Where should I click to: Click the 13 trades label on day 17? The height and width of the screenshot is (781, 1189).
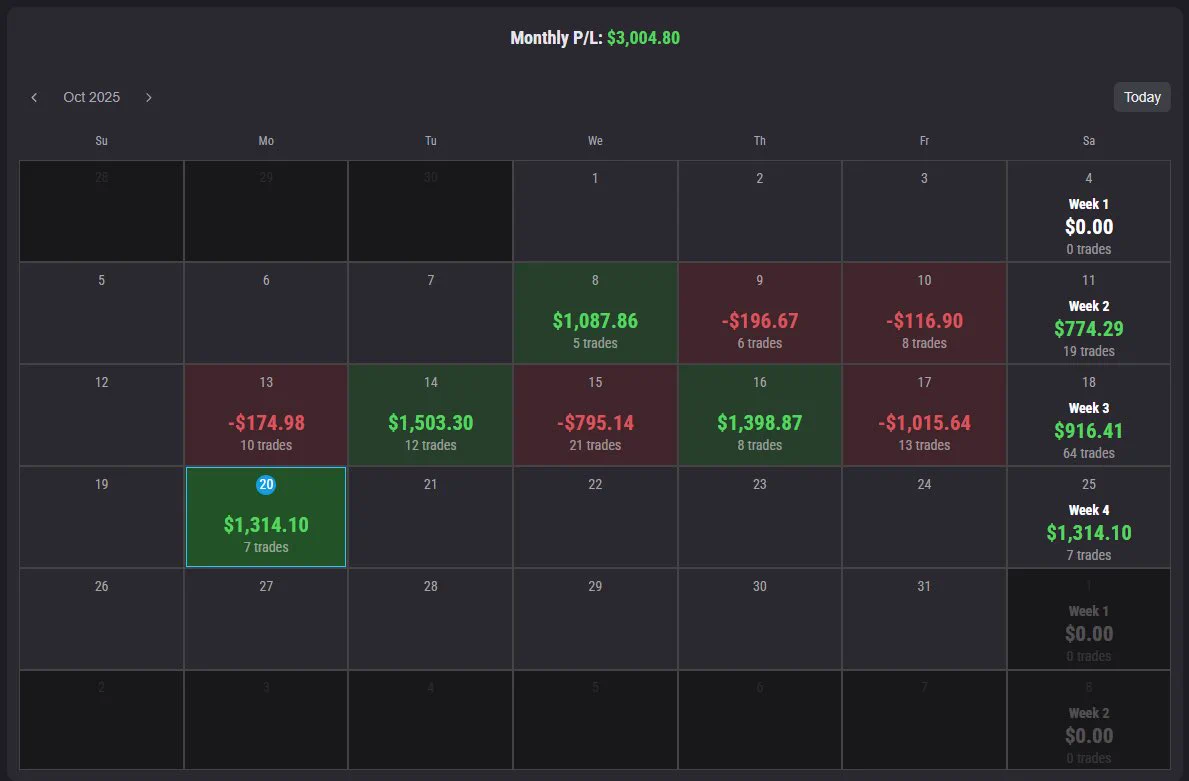pos(924,445)
